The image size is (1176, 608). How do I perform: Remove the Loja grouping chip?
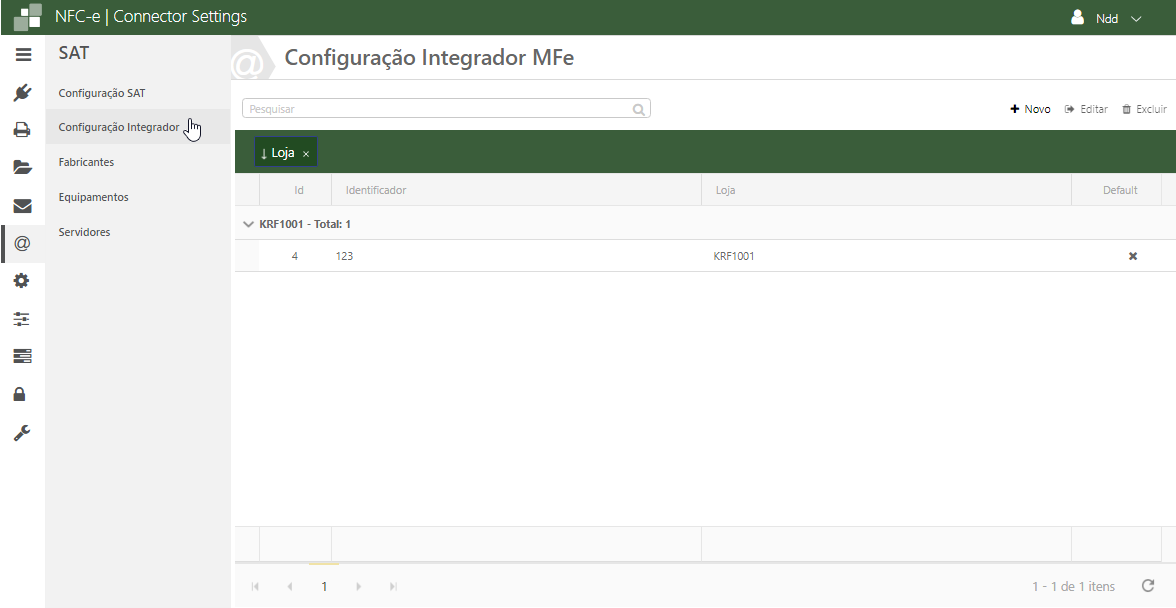coord(306,154)
